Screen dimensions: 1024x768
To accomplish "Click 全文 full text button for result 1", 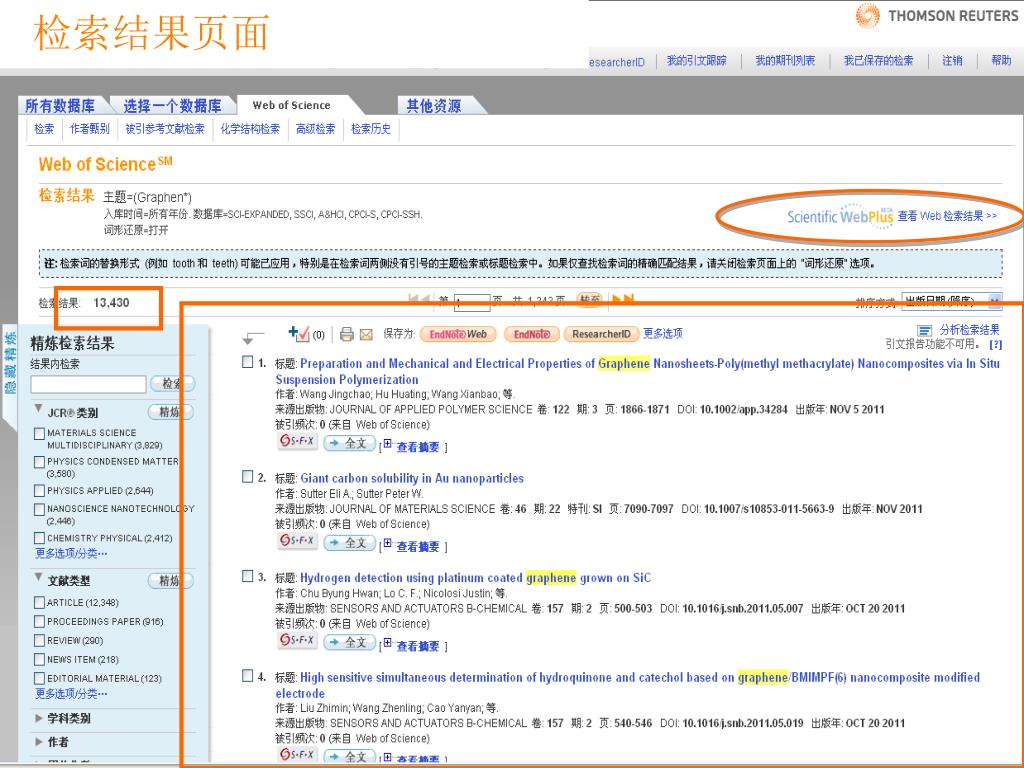I will tap(349, 443).
